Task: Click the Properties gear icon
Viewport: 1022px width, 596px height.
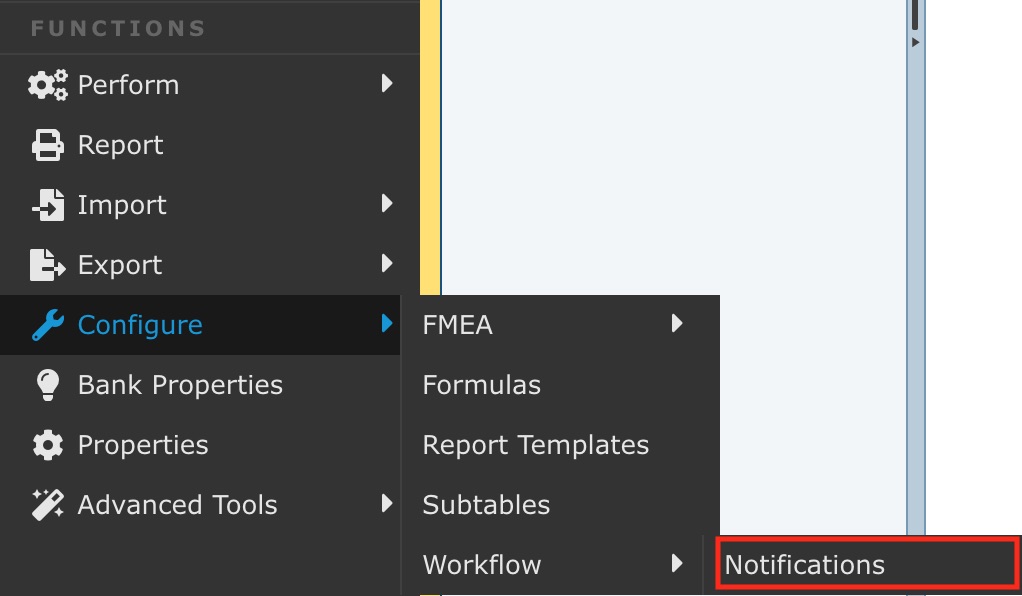Action: (x=47, y=445)
